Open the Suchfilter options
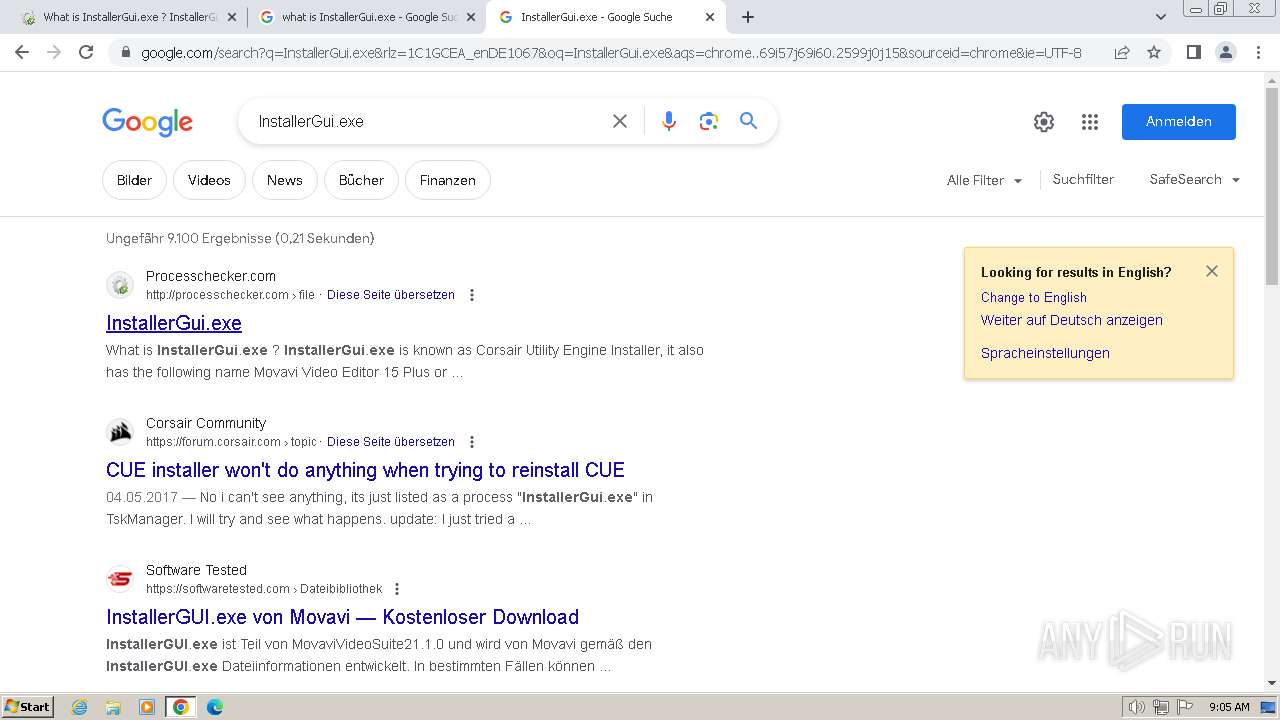This screenshot has width=1280, height=720. 1083,179
